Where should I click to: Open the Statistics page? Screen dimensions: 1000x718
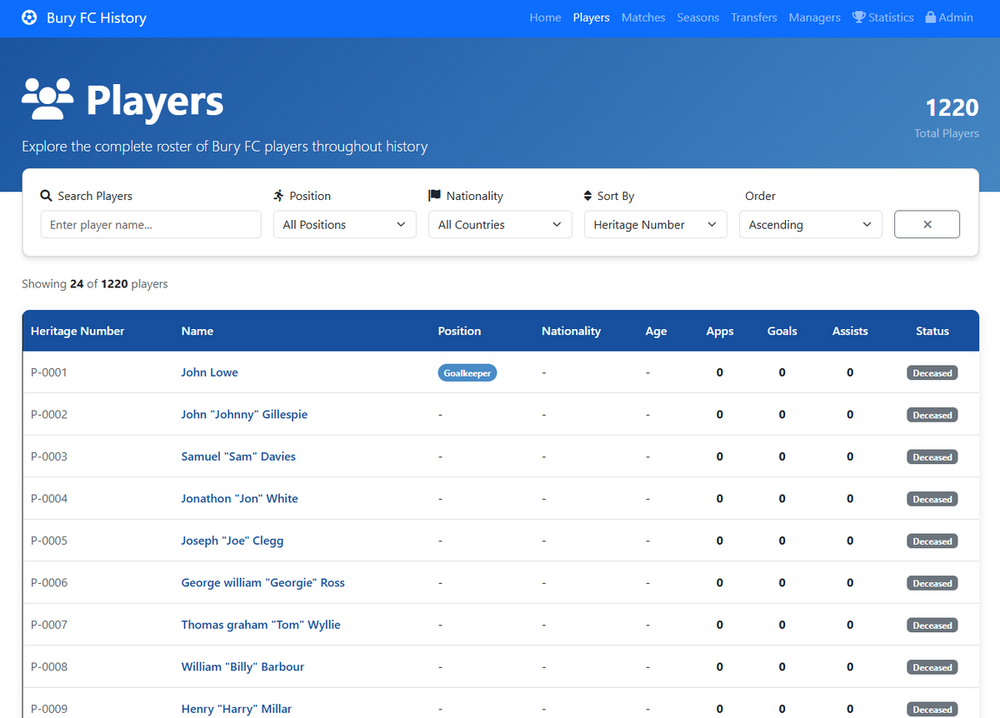tap(883, 18)
